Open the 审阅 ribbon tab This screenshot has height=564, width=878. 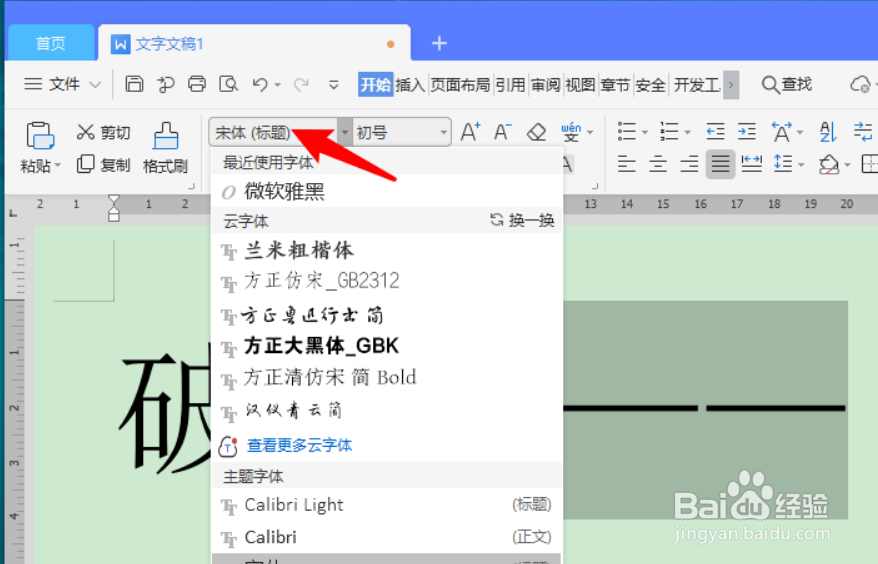[x=545, y=85]
